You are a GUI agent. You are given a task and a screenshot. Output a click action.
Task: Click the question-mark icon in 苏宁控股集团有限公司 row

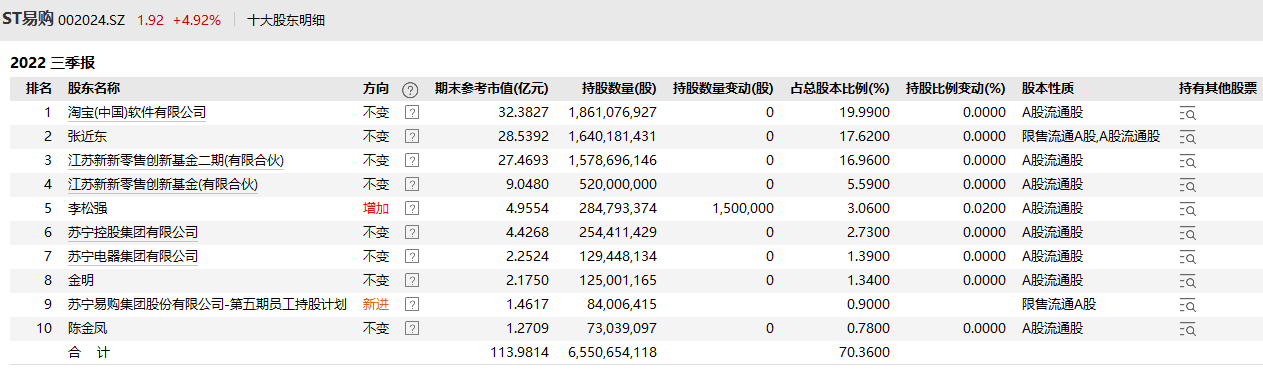pyautogui.click(x=411, y=232)
